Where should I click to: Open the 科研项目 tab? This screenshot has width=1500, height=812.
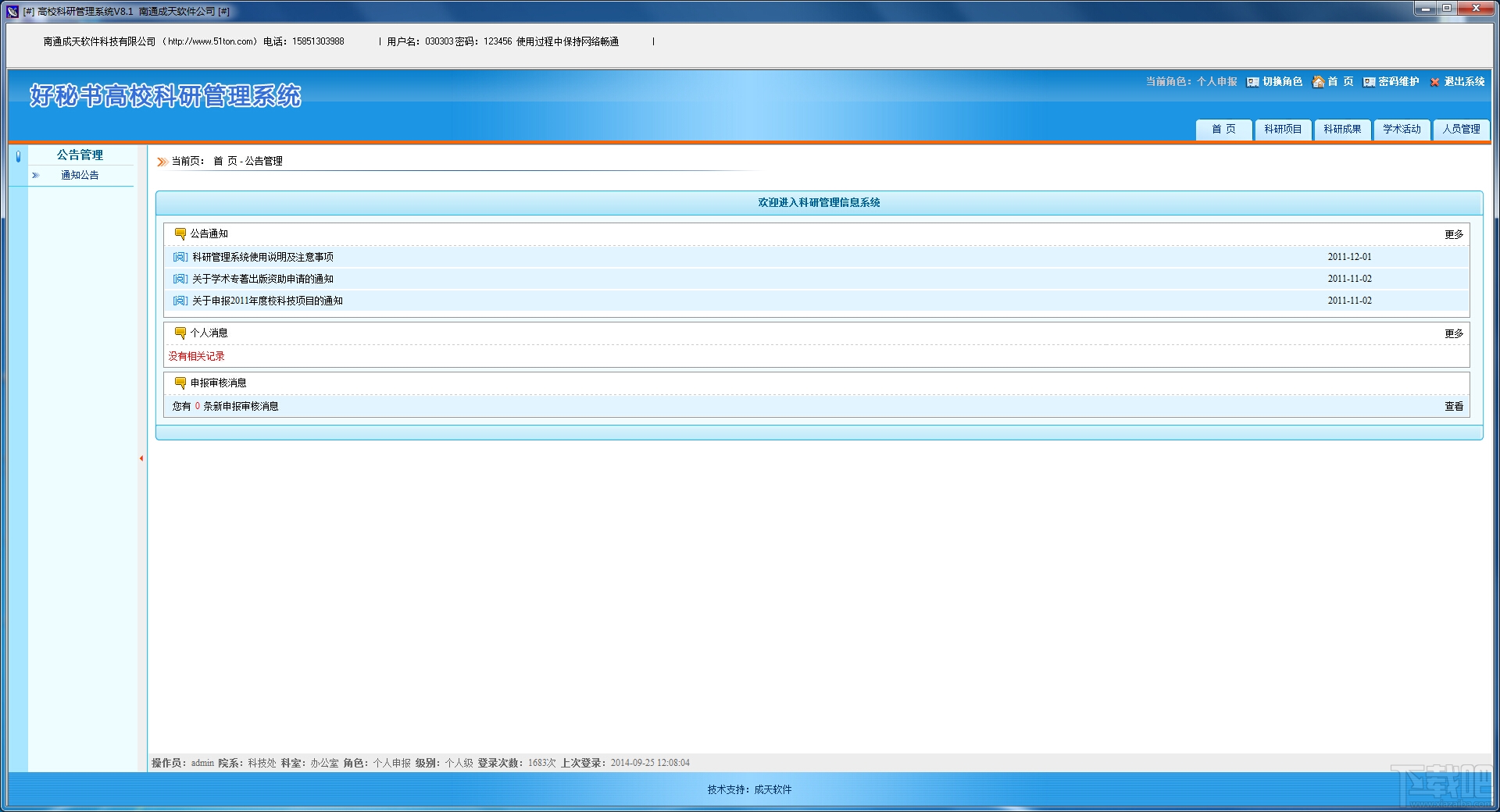tap(1283, 130)
